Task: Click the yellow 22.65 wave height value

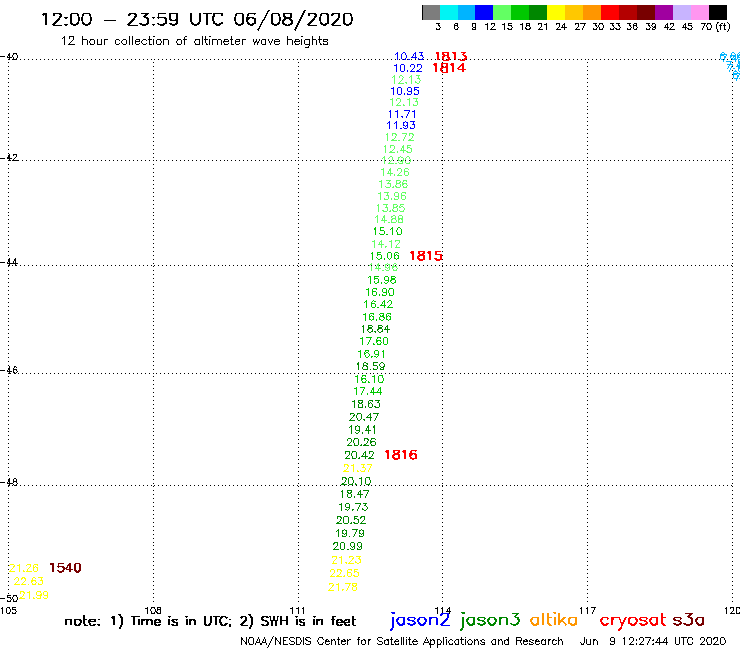Action: [345, 573]
